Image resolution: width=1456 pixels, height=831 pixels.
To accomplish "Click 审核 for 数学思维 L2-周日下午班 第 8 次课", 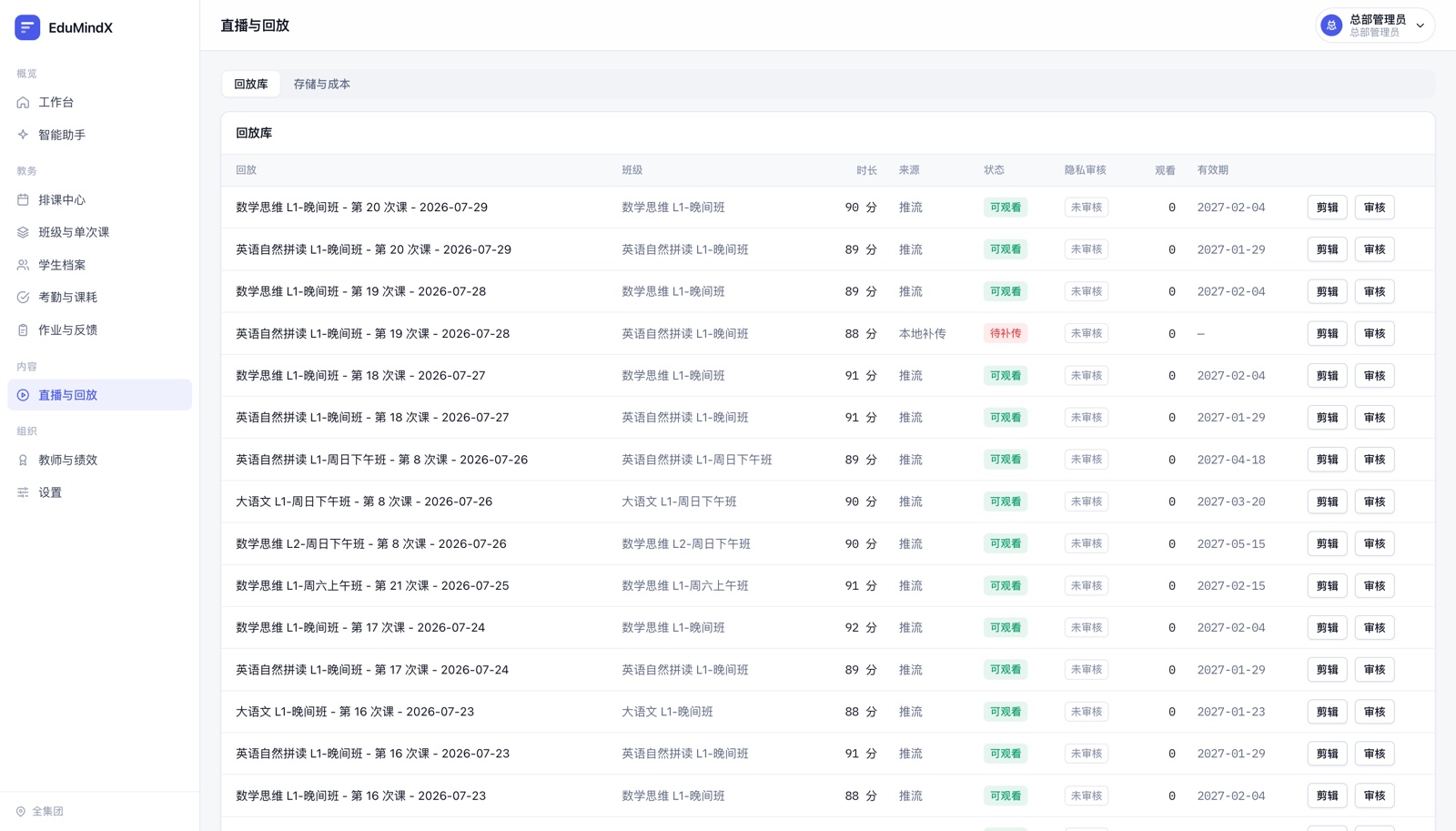I will click(1374, 543).
